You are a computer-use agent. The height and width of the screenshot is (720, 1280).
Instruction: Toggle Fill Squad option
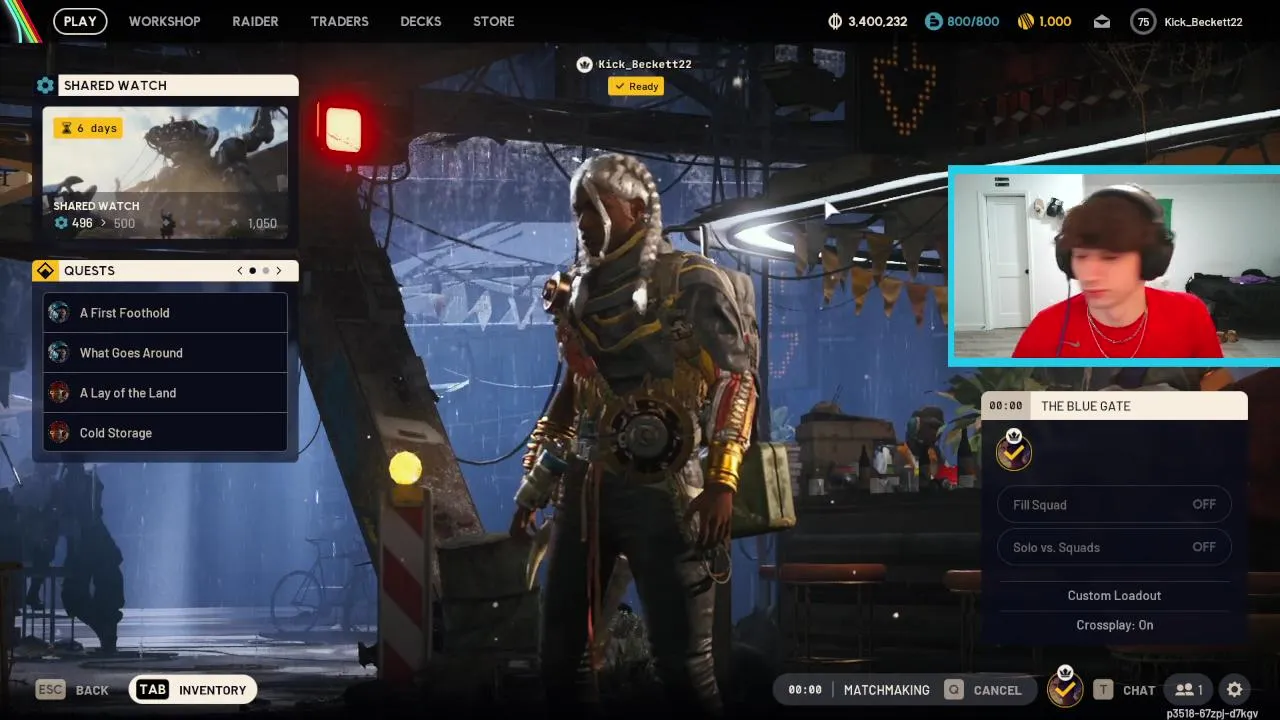click(x=1114, y=505)
